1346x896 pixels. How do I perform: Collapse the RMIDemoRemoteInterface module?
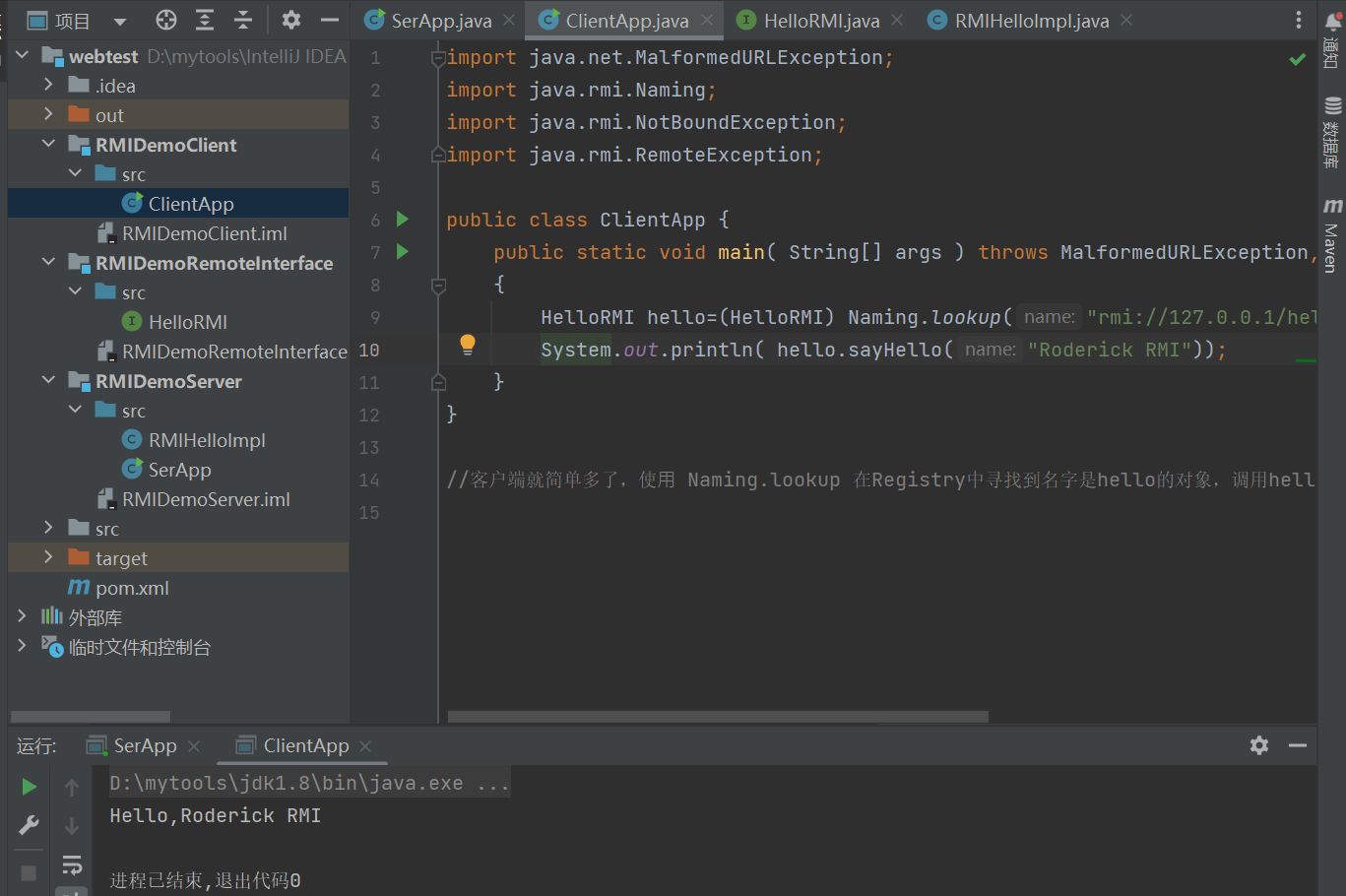click(48, 263)
